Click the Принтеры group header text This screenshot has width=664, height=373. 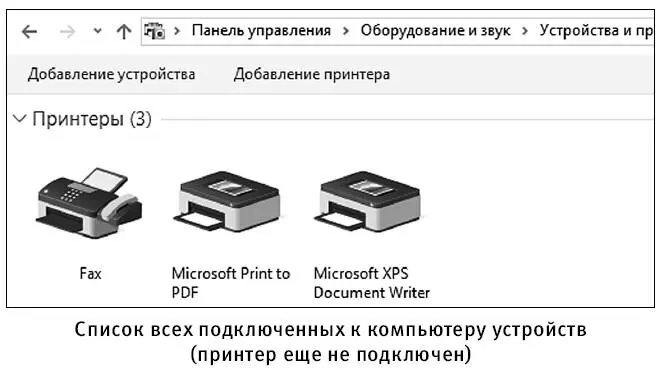pos(92,119)
